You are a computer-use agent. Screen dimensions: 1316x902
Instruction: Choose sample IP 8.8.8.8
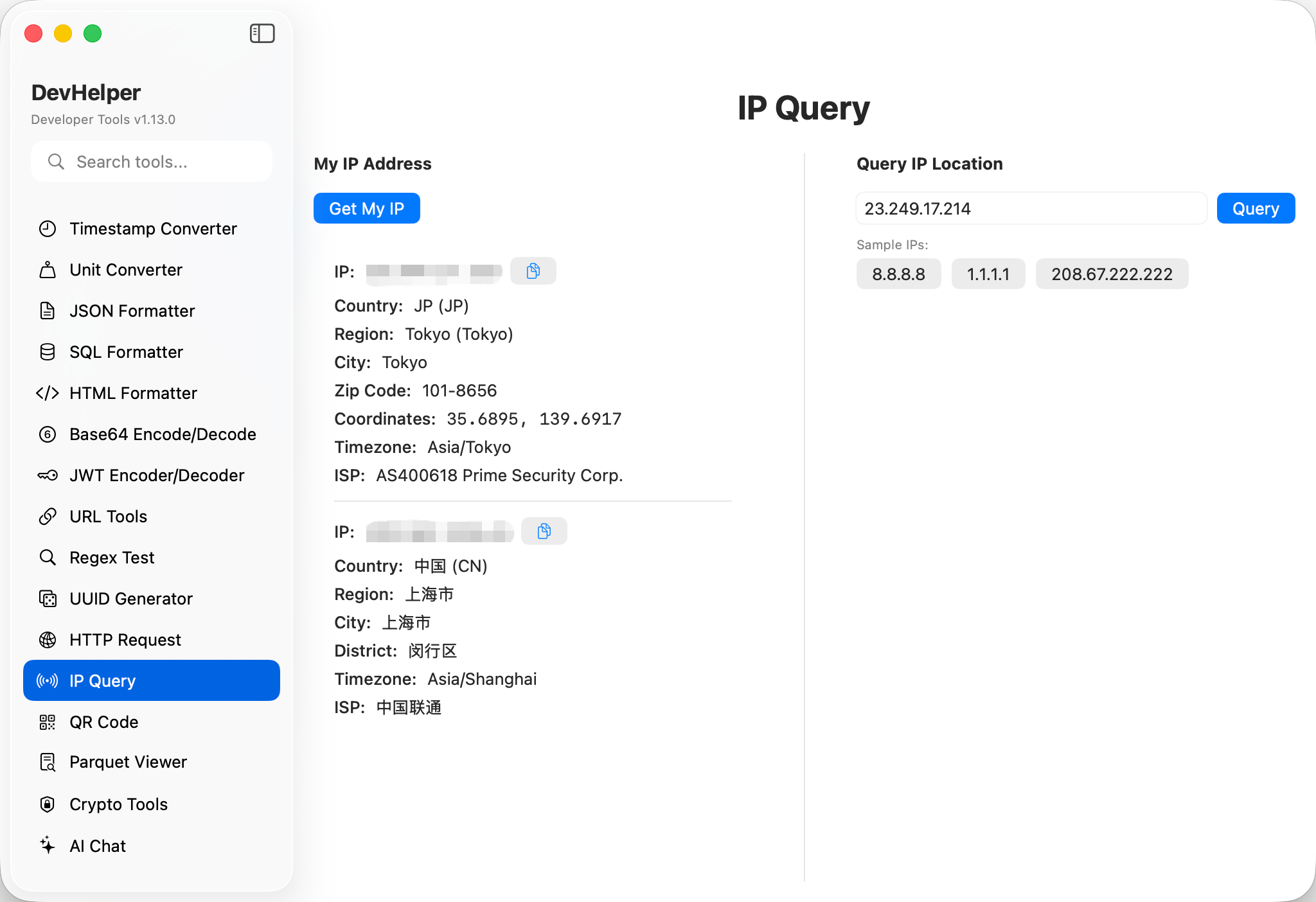coord(898,274)
